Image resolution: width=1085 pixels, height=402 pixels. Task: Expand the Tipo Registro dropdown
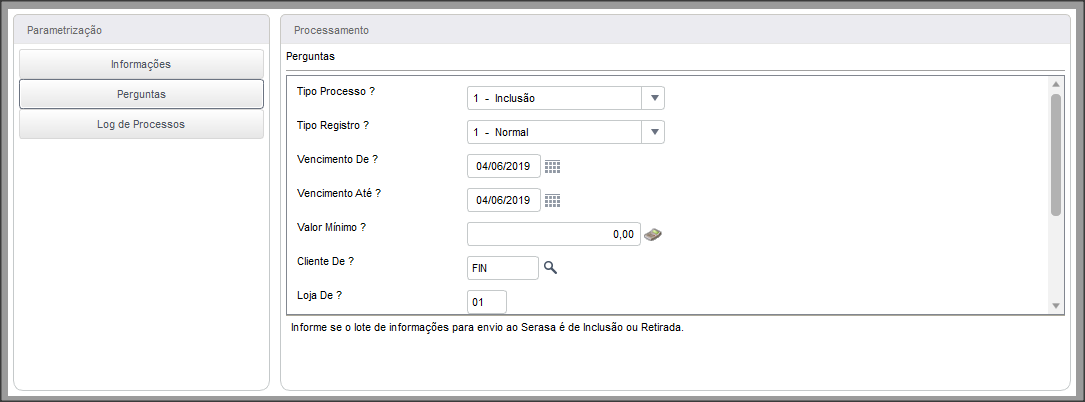(653, 132)
